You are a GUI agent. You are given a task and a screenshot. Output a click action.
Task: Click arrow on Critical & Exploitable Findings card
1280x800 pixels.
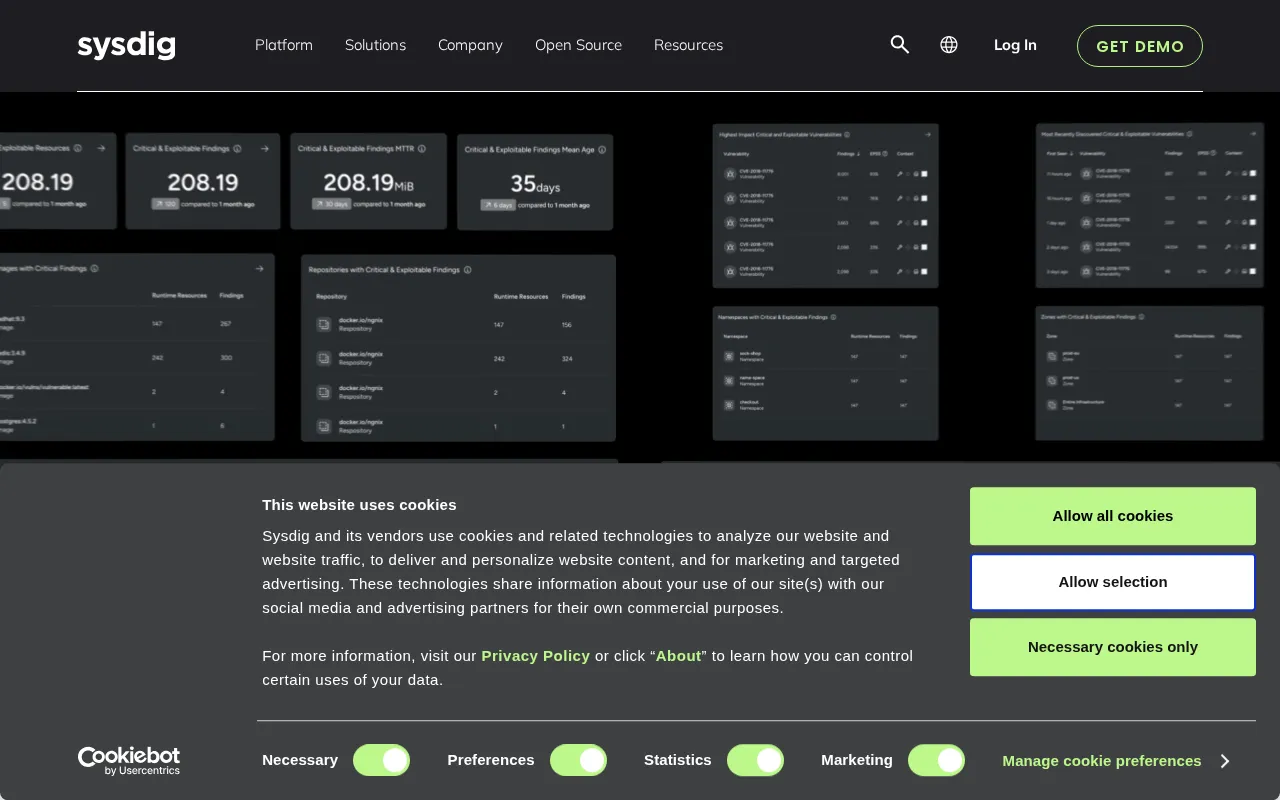click(264, 149)
